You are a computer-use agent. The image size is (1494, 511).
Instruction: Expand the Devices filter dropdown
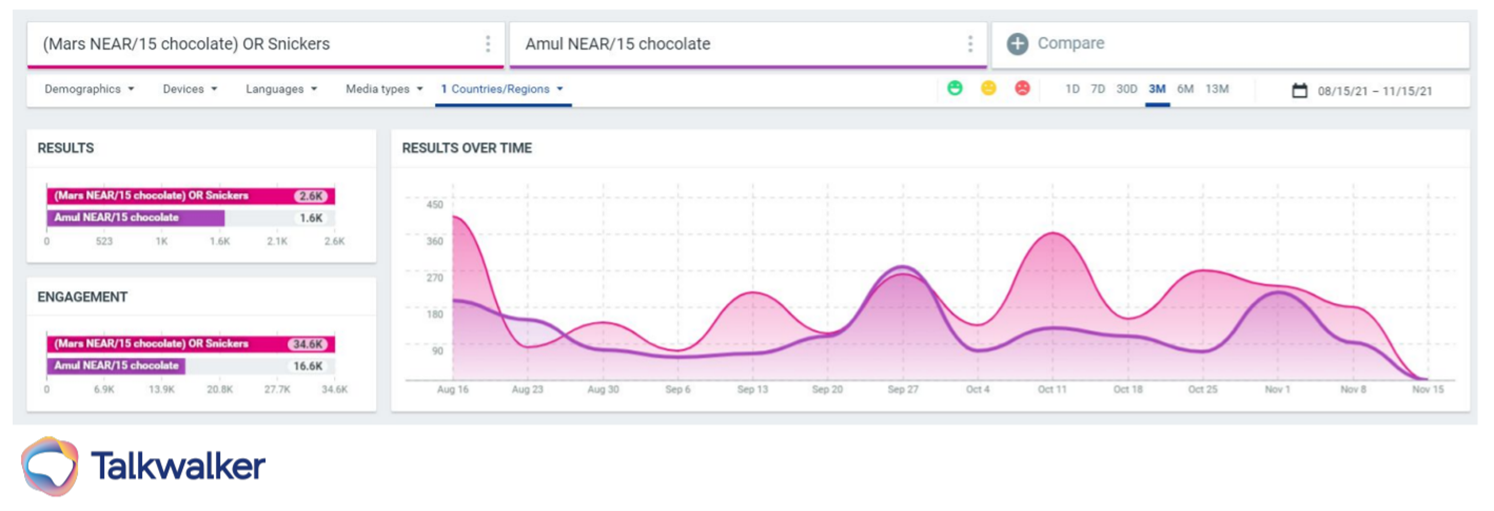(x=190, y=89)
